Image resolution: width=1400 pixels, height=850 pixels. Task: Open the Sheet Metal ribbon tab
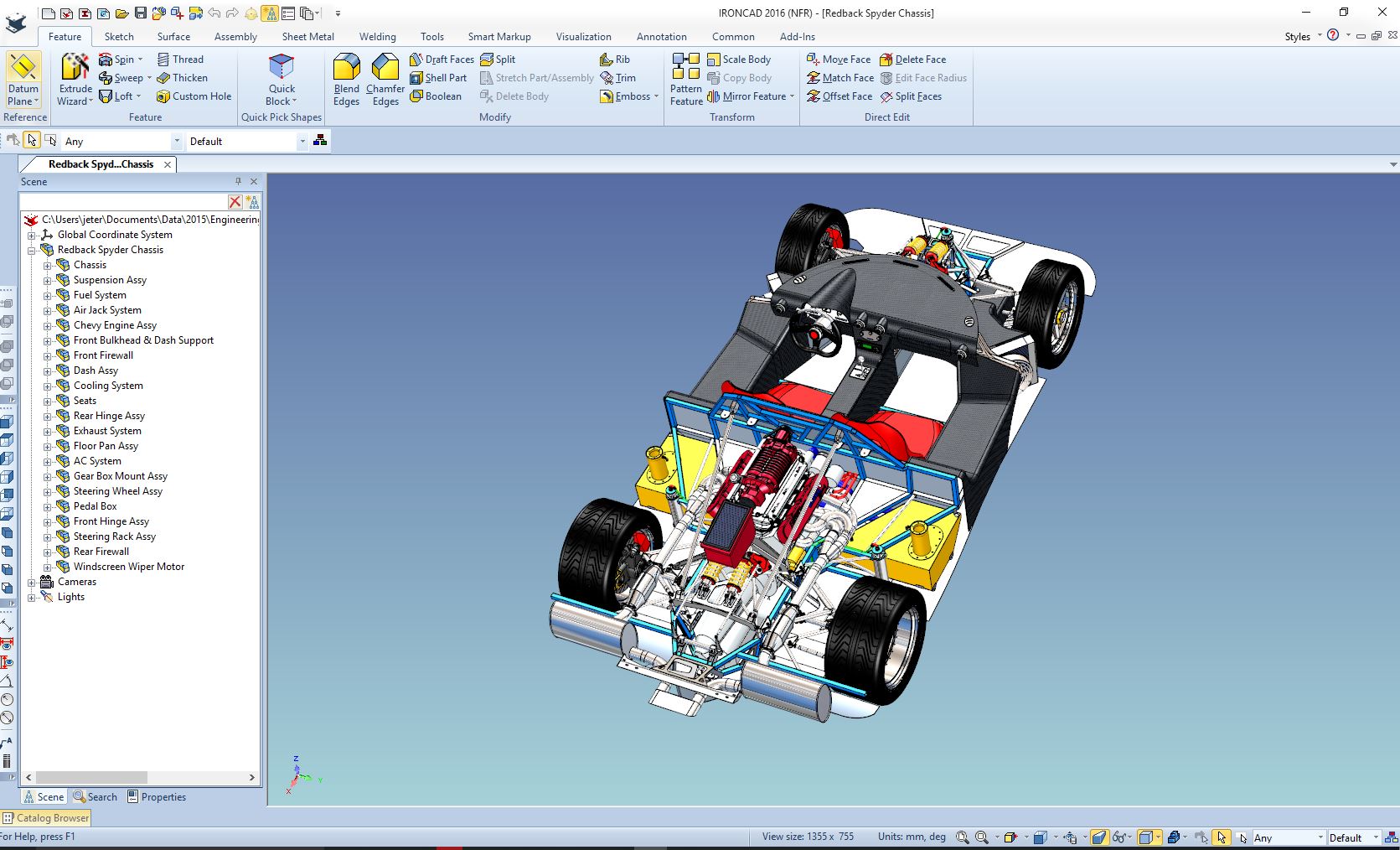(x=307, y=37)
